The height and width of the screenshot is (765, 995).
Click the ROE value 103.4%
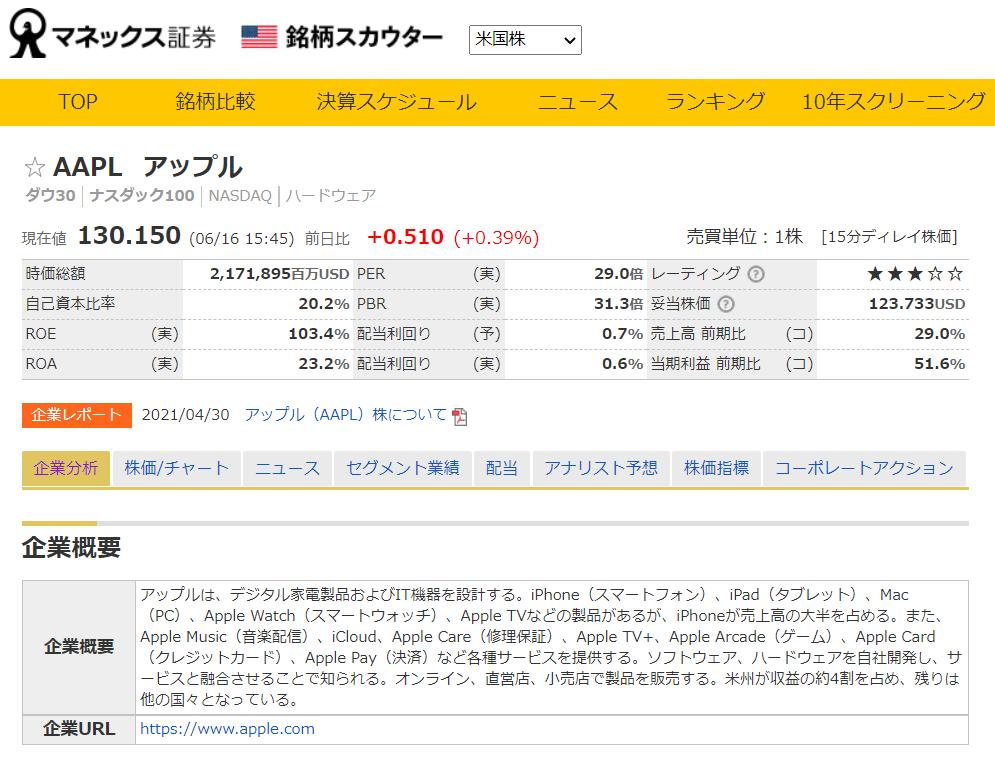pyautogui.click(x=319, y=334)
